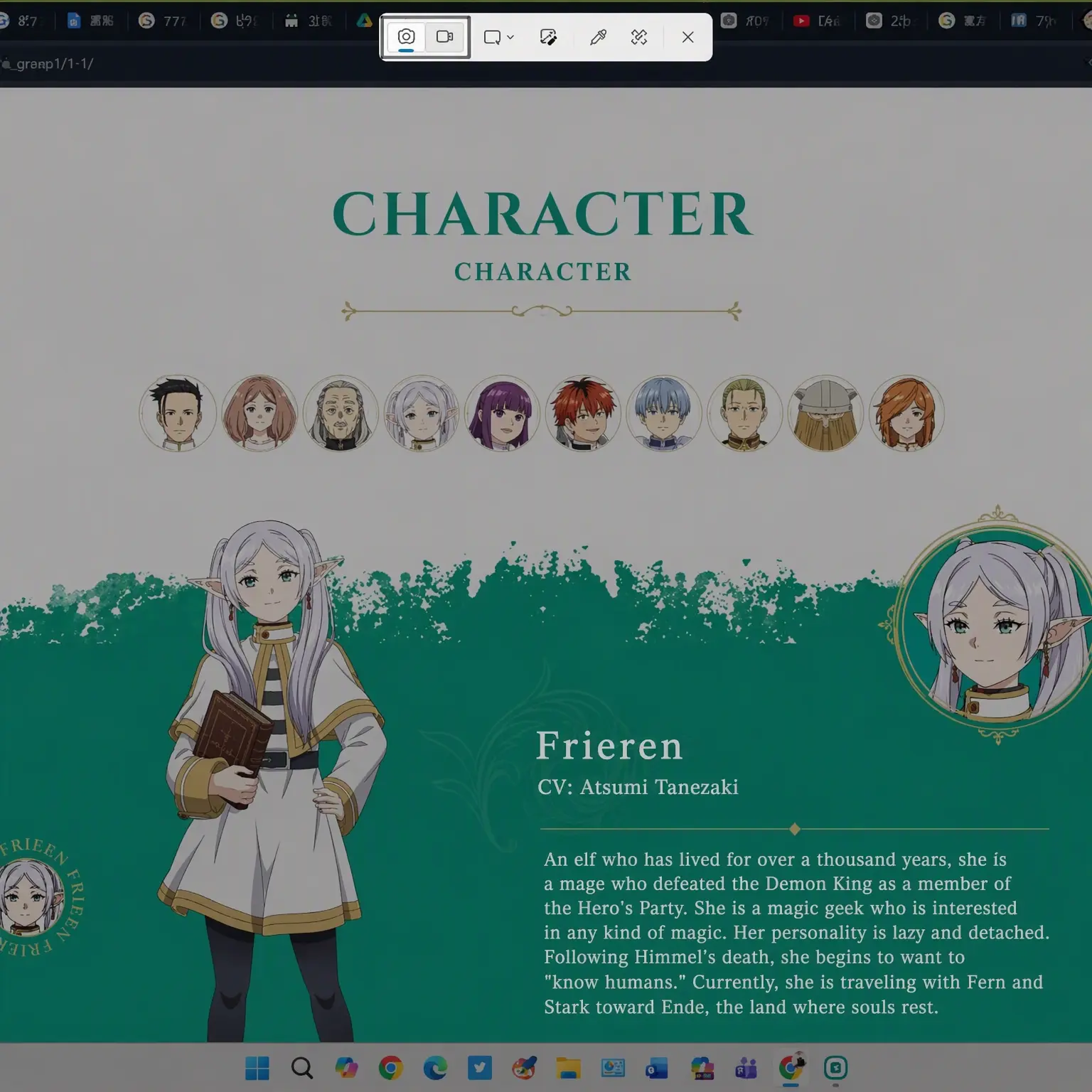
Task: Open the active Chrome profile window icon
Action: 791,1068
